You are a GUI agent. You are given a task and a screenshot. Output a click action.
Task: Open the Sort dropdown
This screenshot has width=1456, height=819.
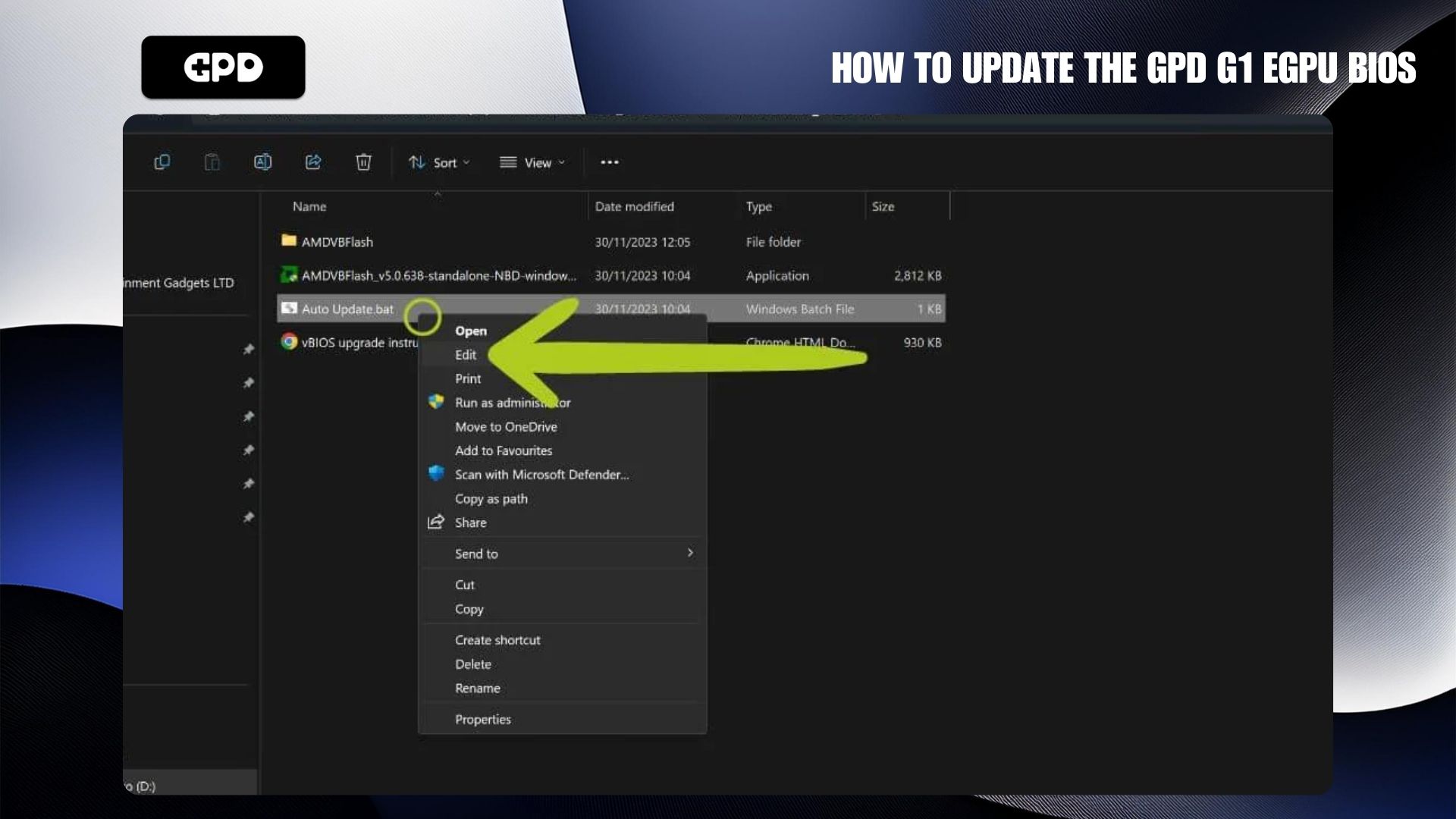click(440, 162)
